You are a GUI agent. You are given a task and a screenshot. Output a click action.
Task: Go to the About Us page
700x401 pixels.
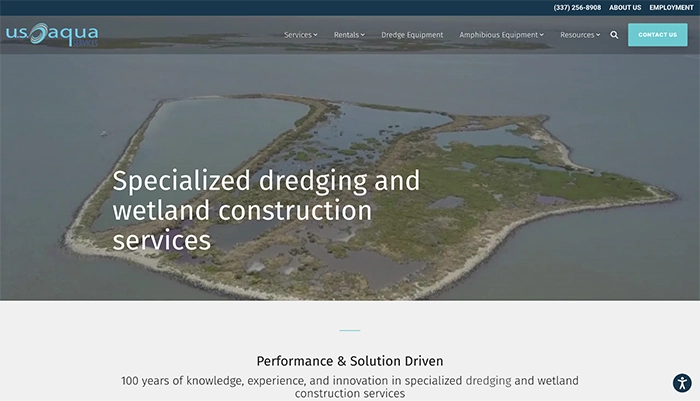[x=625, y=8]
